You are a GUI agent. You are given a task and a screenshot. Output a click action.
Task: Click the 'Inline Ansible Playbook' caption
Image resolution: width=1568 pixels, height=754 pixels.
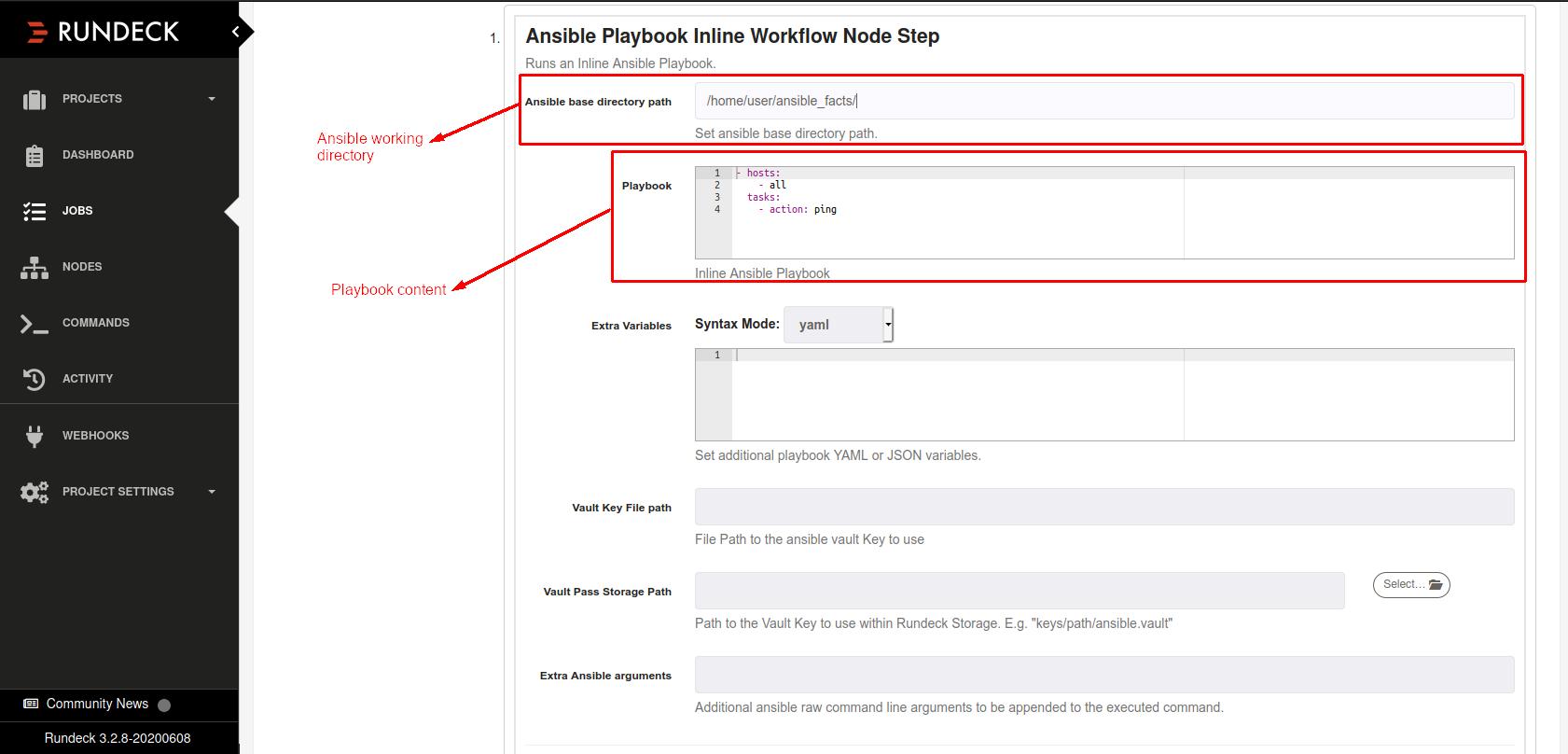coord(762,273)
